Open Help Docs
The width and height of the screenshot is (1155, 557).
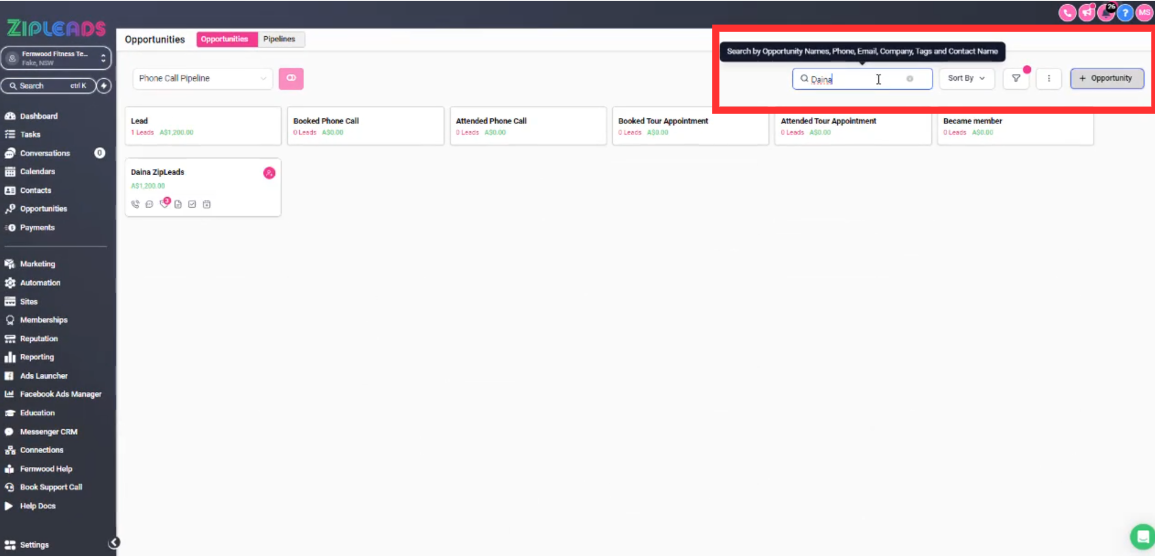point(38,506)
